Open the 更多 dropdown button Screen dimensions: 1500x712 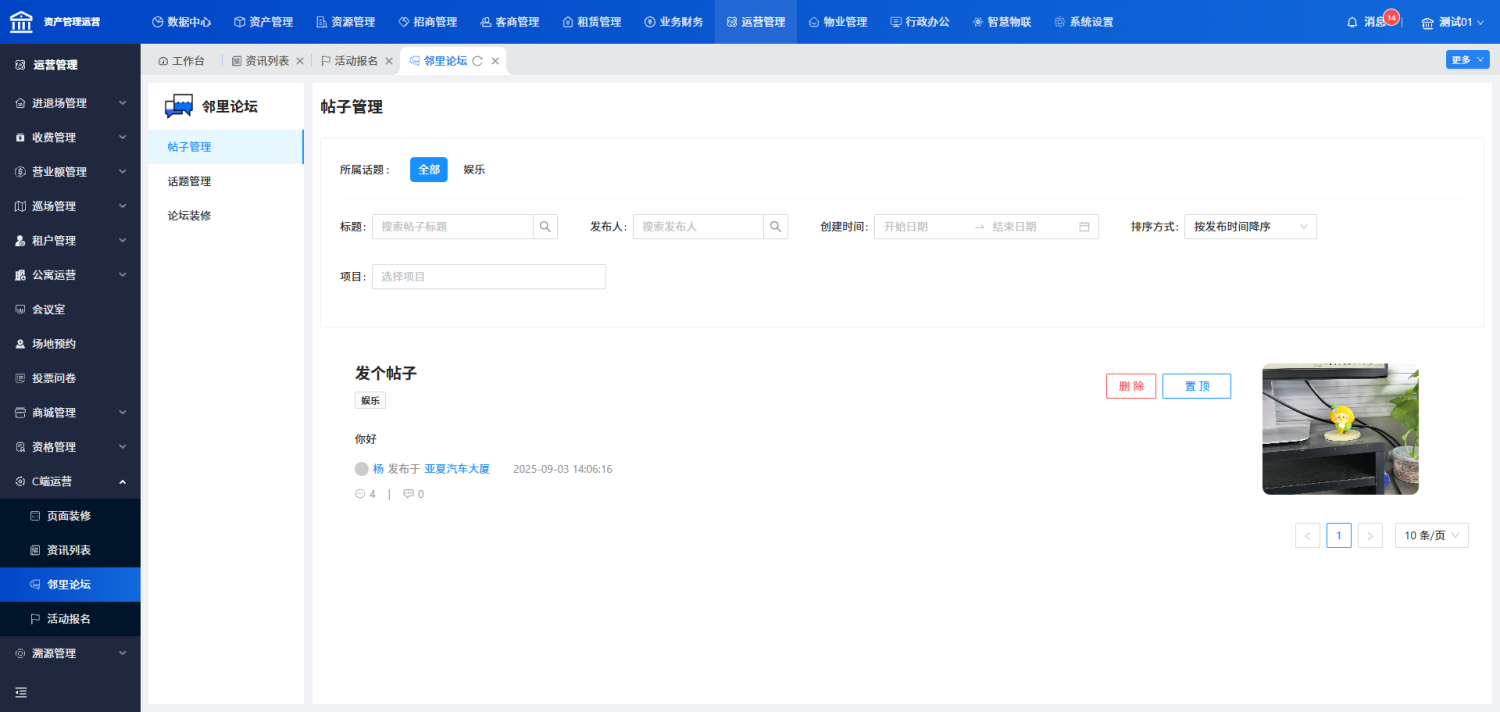pos(1467,60)
